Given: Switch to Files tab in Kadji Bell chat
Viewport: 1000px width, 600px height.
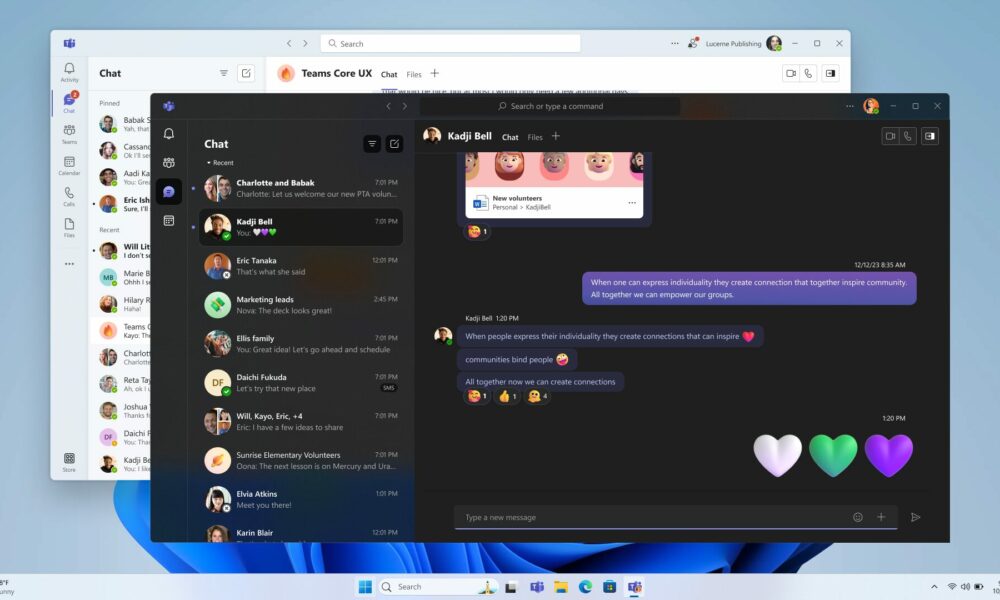Looking at the screenshot, I should 535,137.
